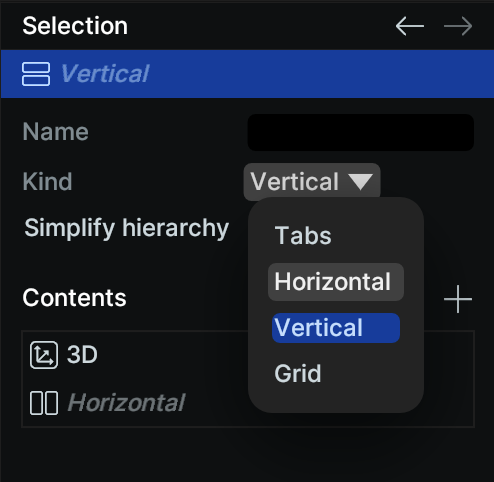Click the Simplify hierarchy button
Image resolution: width=494 pixels, height=482 pixels.
point(127,228)
